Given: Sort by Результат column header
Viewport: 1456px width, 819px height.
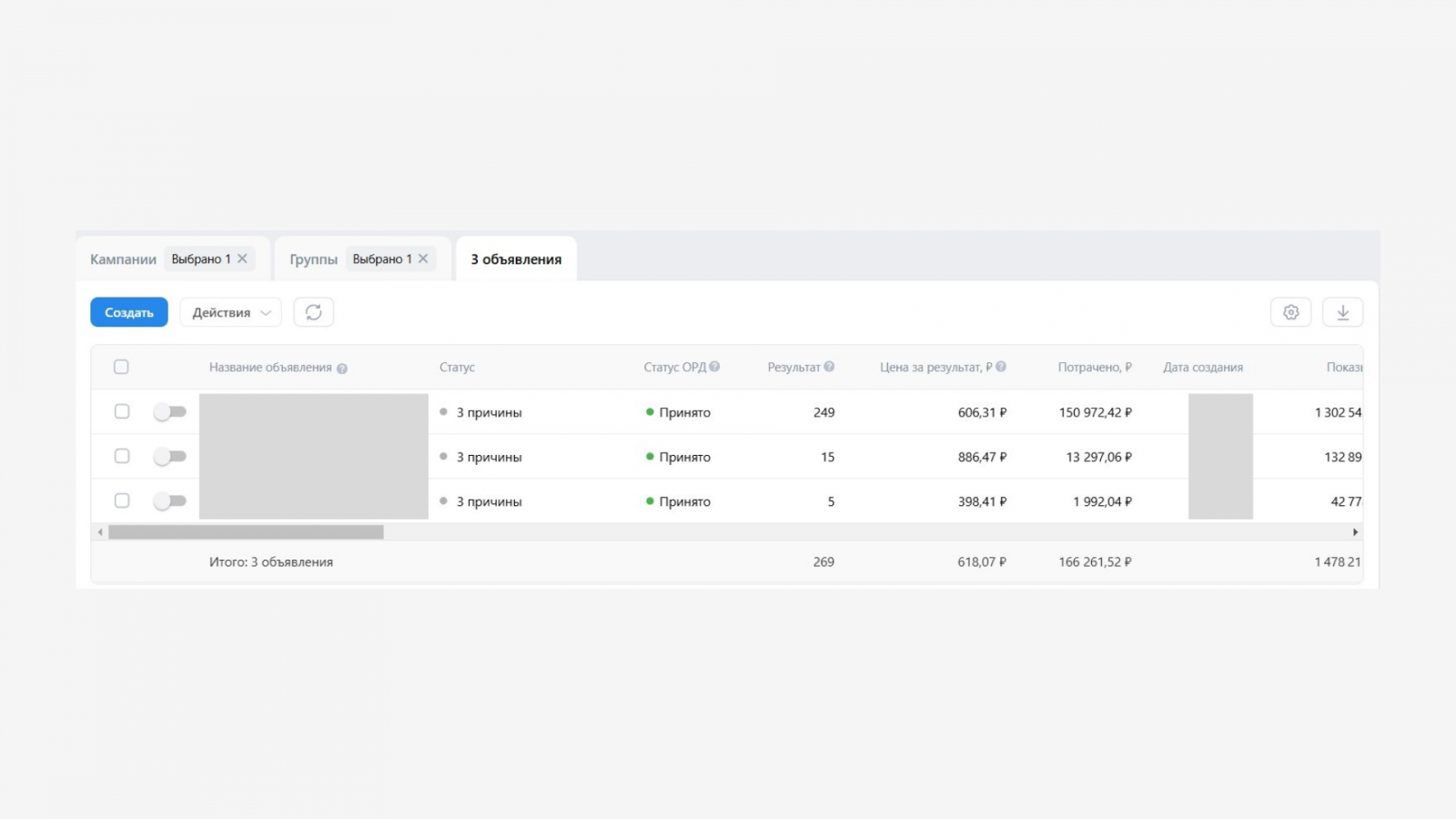Looking at the screenshot, I should (794, 368).
